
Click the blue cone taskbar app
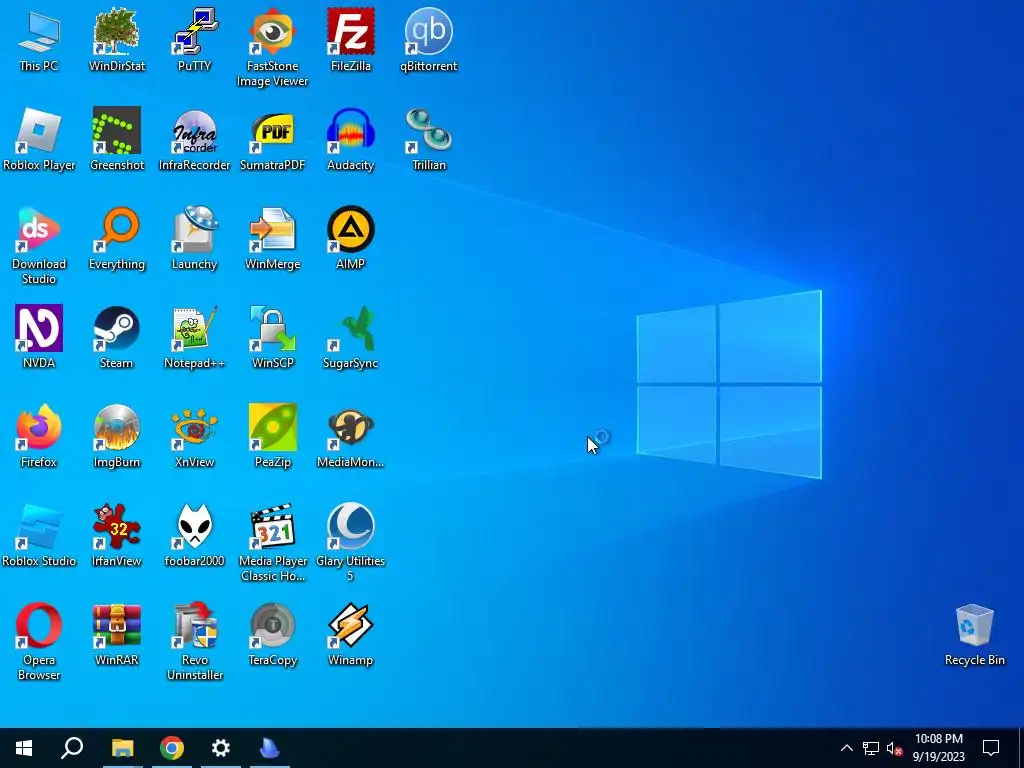(x=270, y=748)
